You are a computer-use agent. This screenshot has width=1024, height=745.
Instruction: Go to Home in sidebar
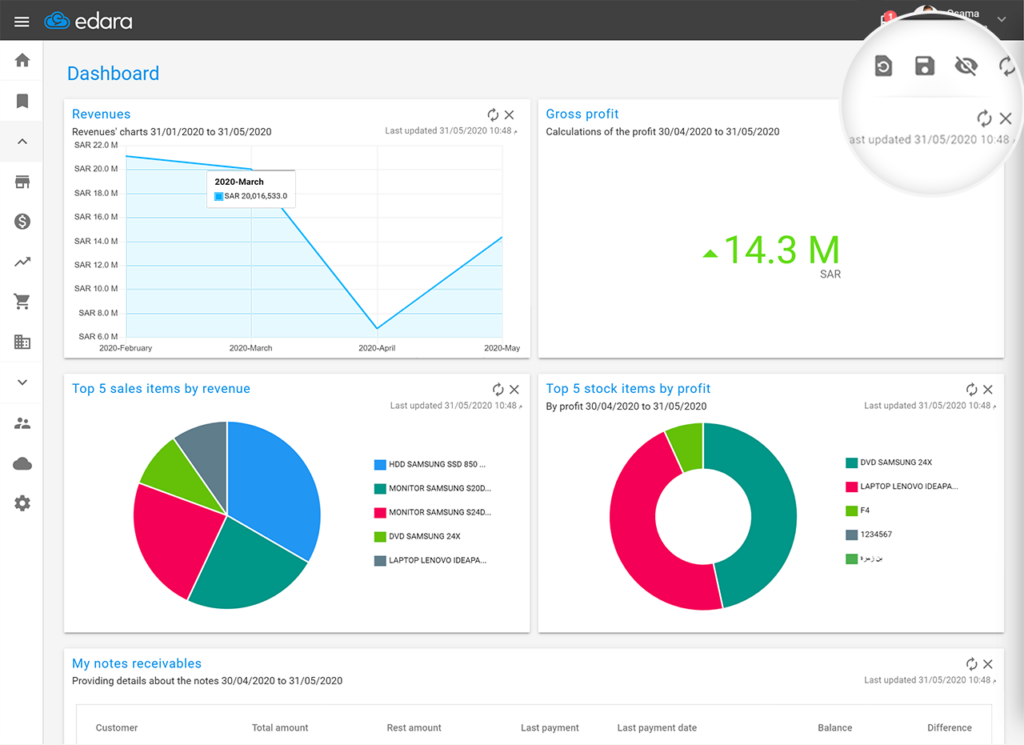pyautogui.click(x=22, y=61)
